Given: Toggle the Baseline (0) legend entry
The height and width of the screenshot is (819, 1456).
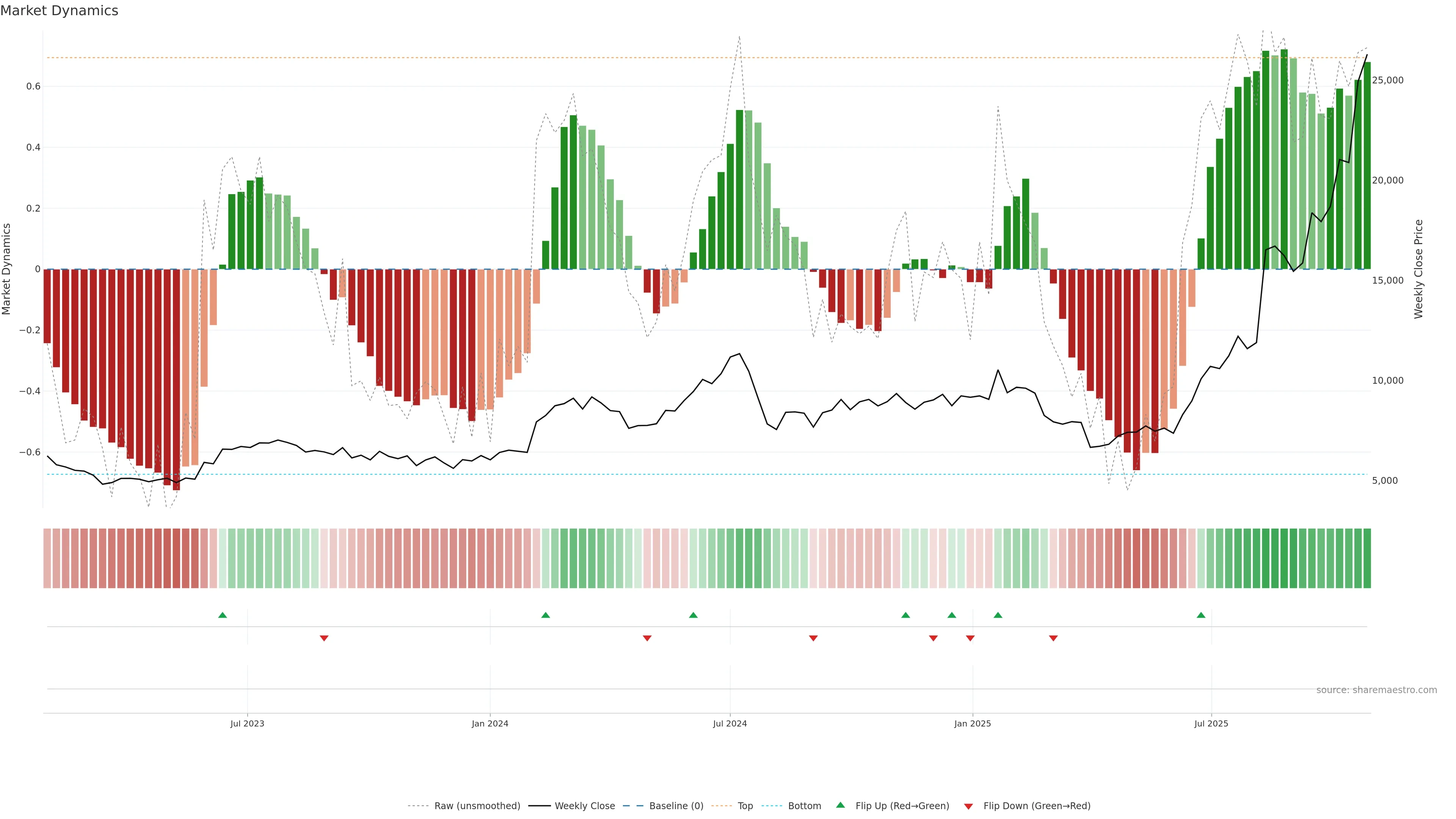Looking at the screenshot, I should pos(676,806).
